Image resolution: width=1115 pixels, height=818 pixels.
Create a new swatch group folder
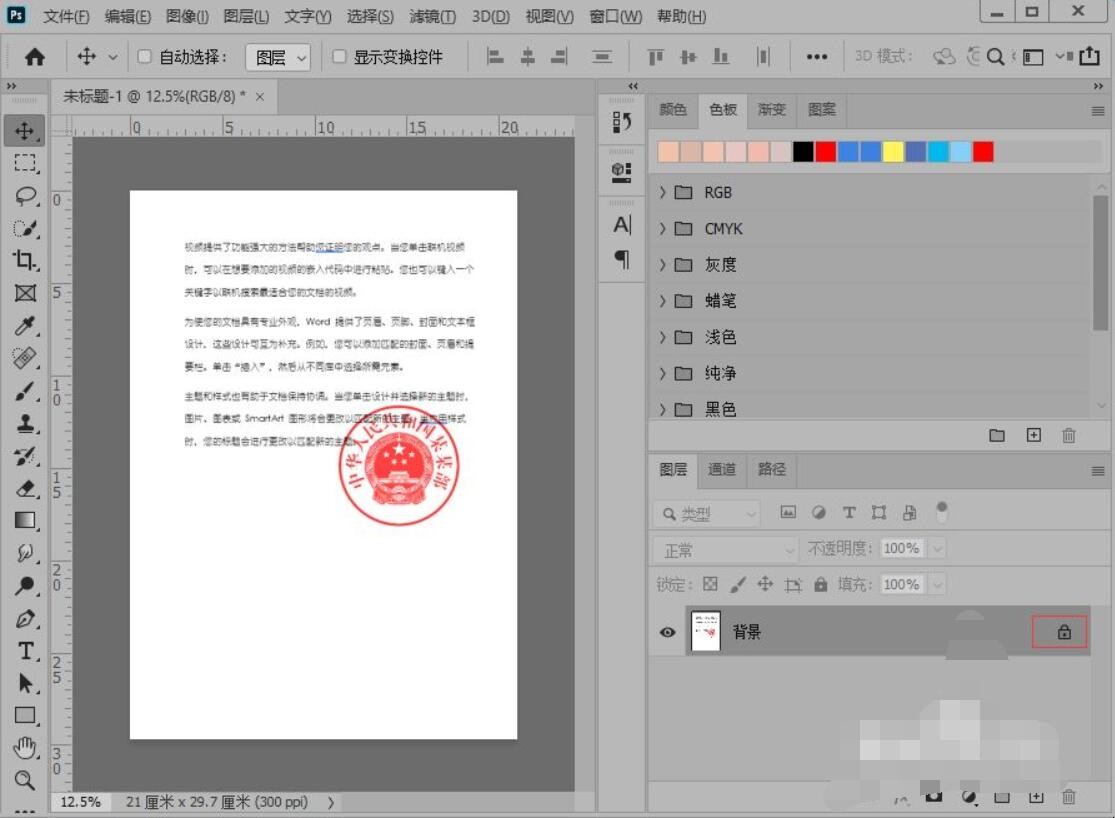[997, 435]
